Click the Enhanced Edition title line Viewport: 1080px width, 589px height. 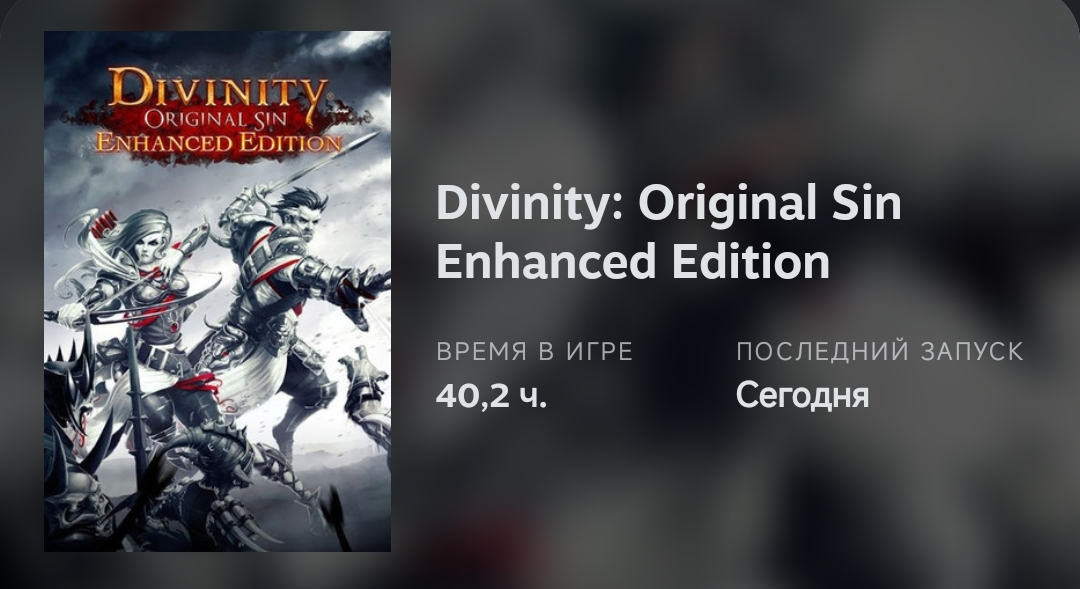633,262
